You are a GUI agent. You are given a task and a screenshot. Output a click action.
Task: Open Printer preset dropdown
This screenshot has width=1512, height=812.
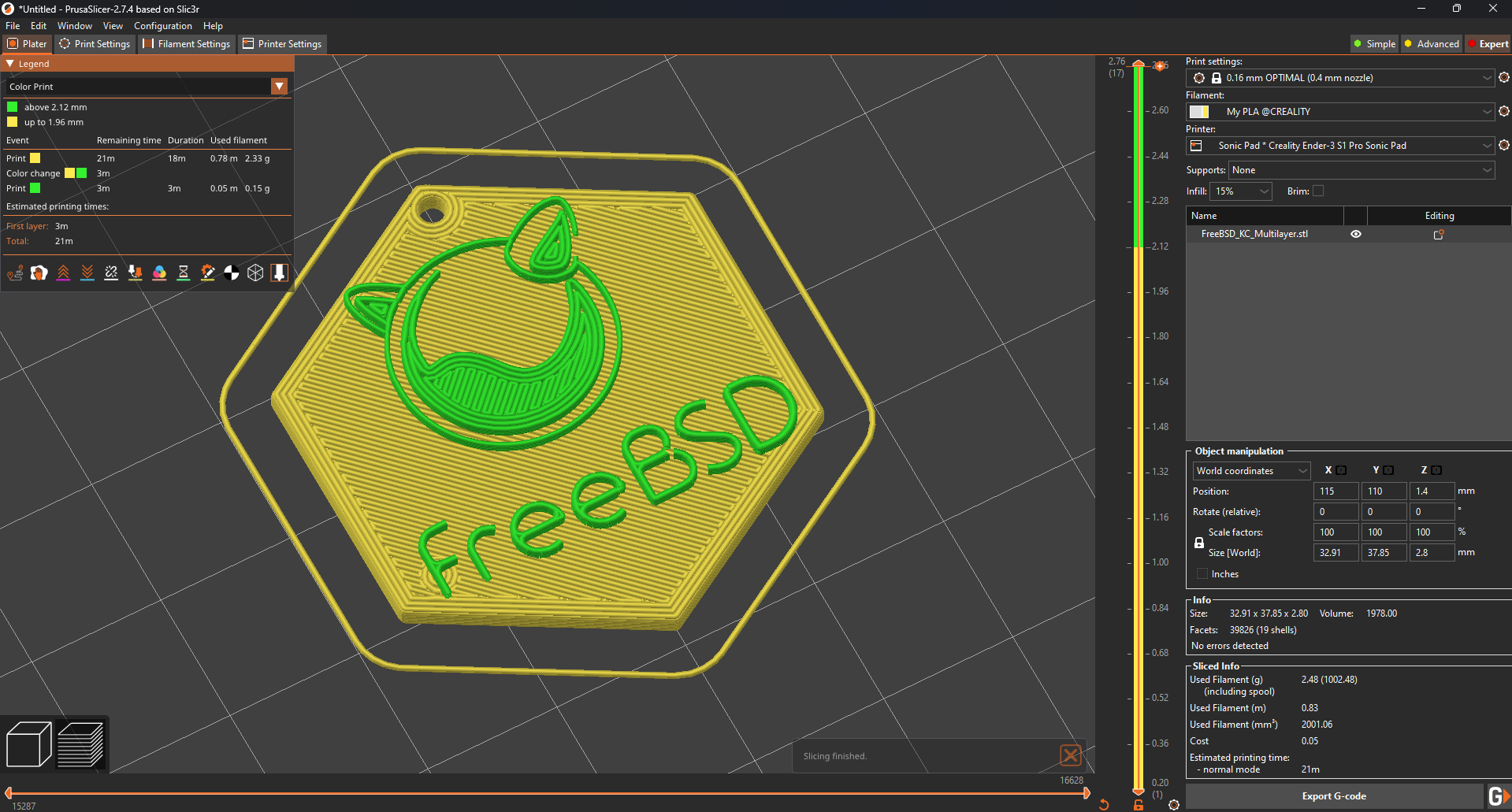coord(1339,145)
